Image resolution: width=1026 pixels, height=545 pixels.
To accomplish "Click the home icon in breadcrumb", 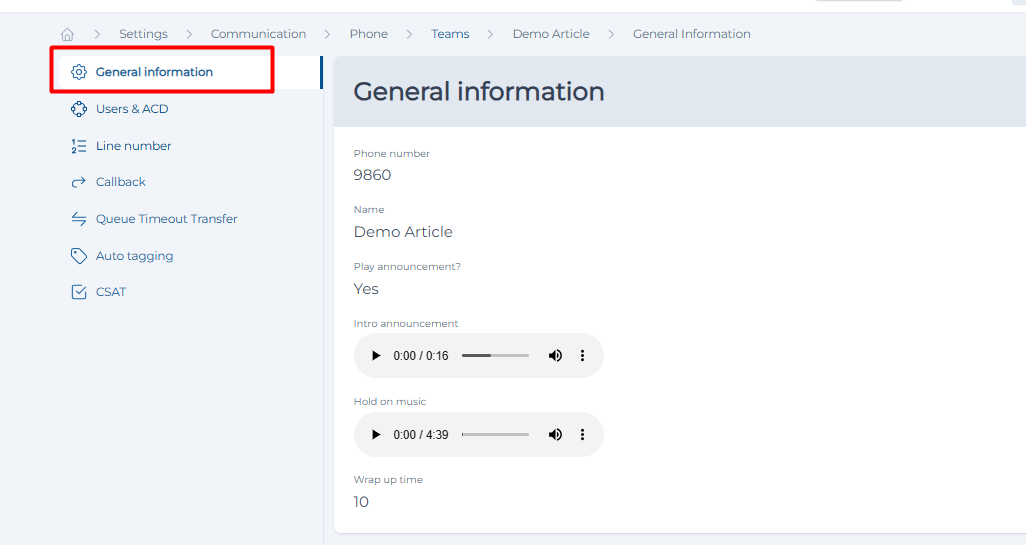I will coord(67,34).
